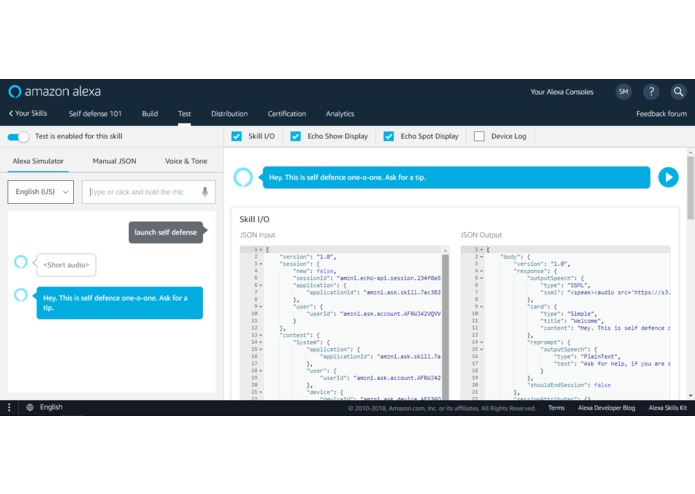Open the help question mark icon
The width and height of the screenshot is (695, 494).
click(x=651, y=92)
